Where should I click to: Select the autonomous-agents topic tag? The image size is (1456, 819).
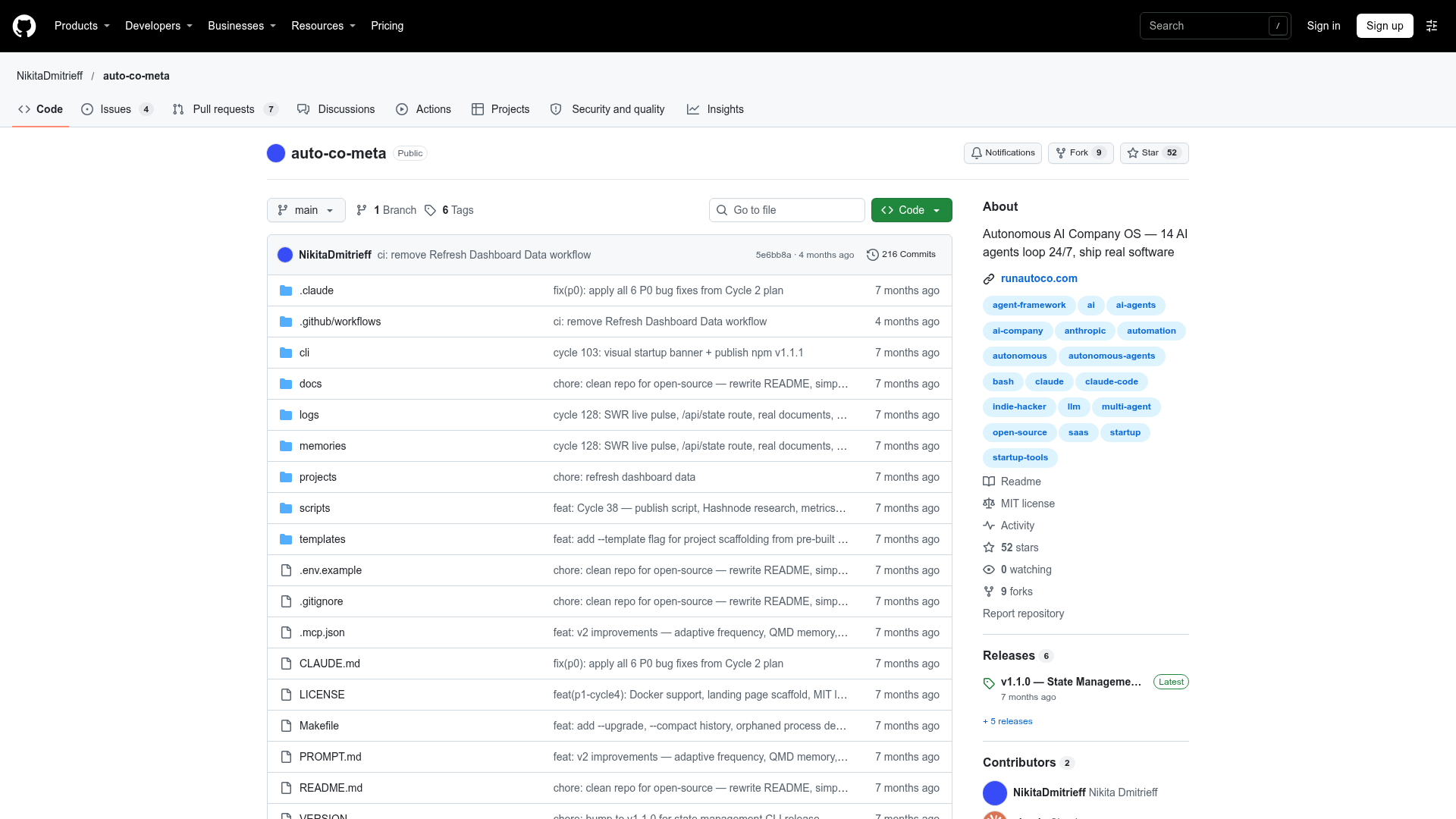[1112, 356]
